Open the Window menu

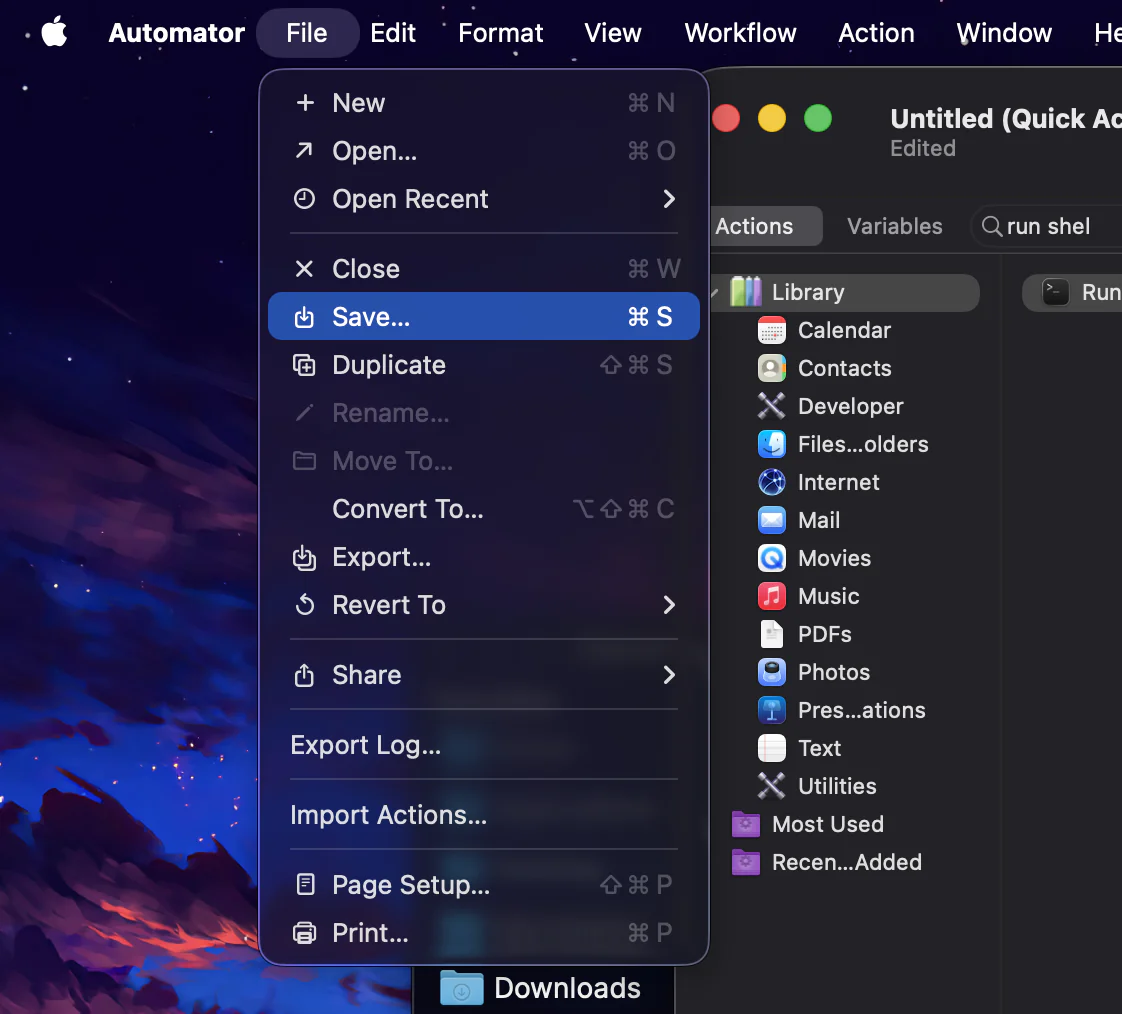pyautogui.click(x=1004, y=33)
